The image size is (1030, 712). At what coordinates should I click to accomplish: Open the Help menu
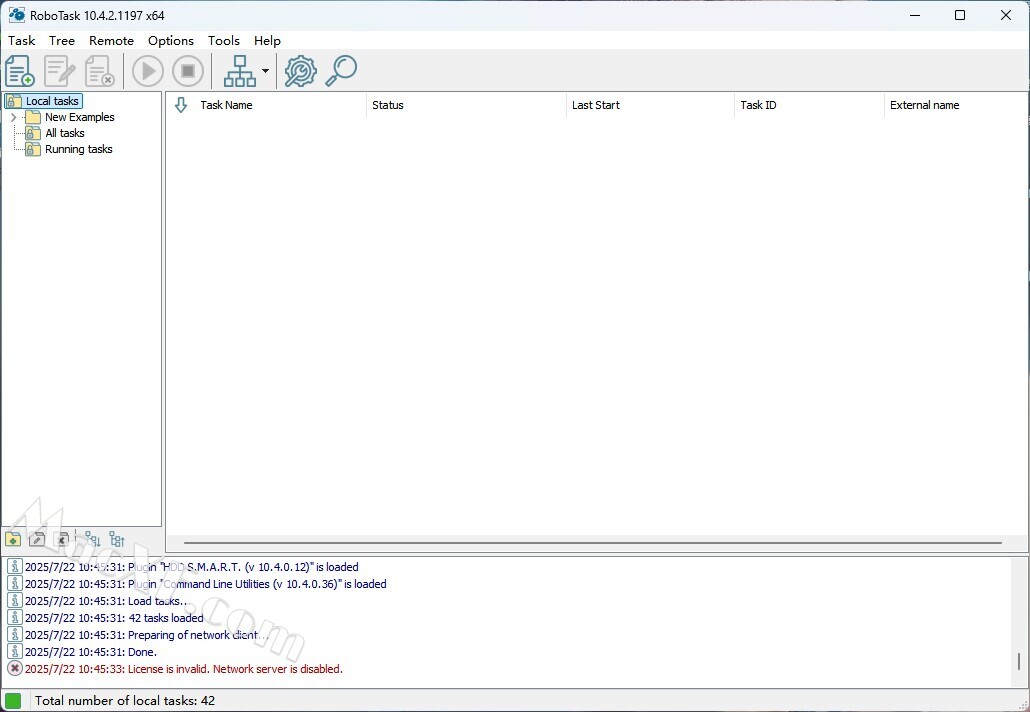pos(267,41)
